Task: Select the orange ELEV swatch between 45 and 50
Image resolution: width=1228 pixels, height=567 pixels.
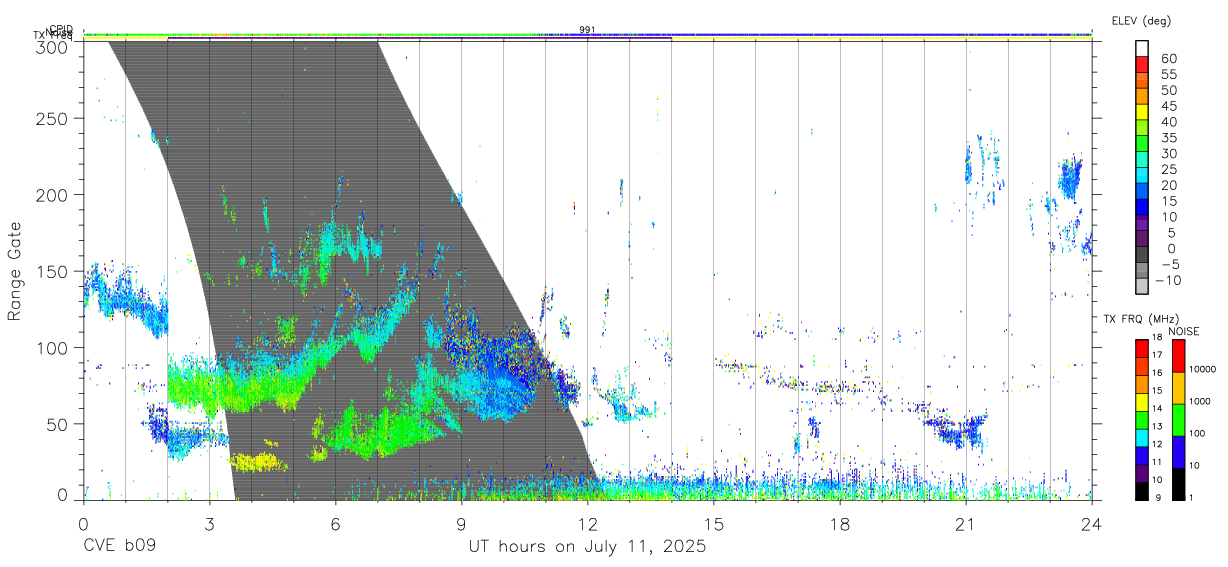Action: pyautogui.click(x=1142, y=97)
